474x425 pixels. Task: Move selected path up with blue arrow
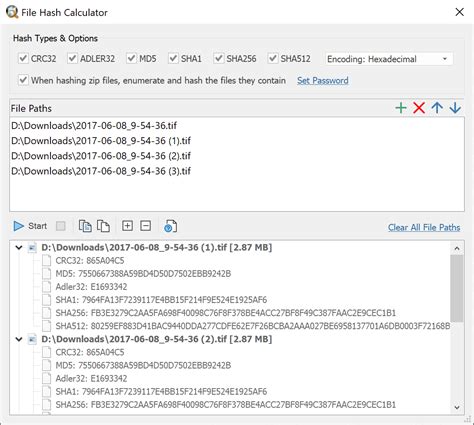437,108
